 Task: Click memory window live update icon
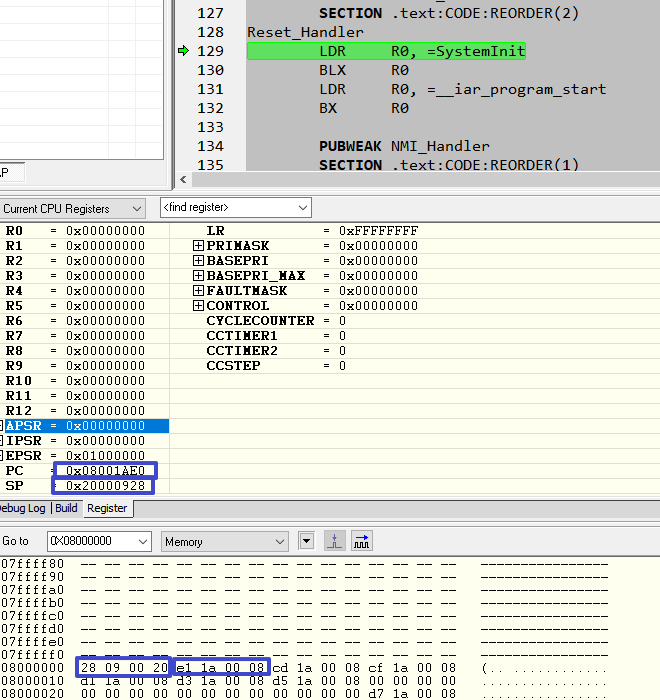pyautogui.click(x=362, y=541)
